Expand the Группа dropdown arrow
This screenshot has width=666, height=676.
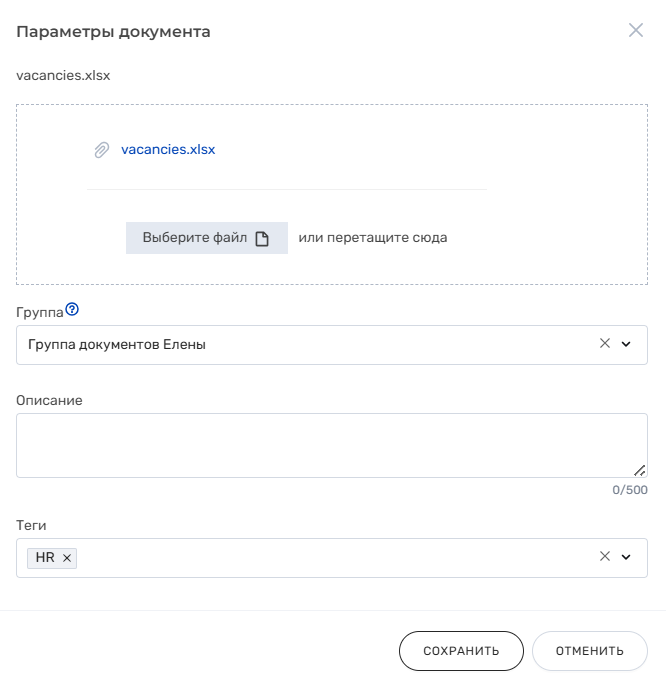click(x=627, y=344)
